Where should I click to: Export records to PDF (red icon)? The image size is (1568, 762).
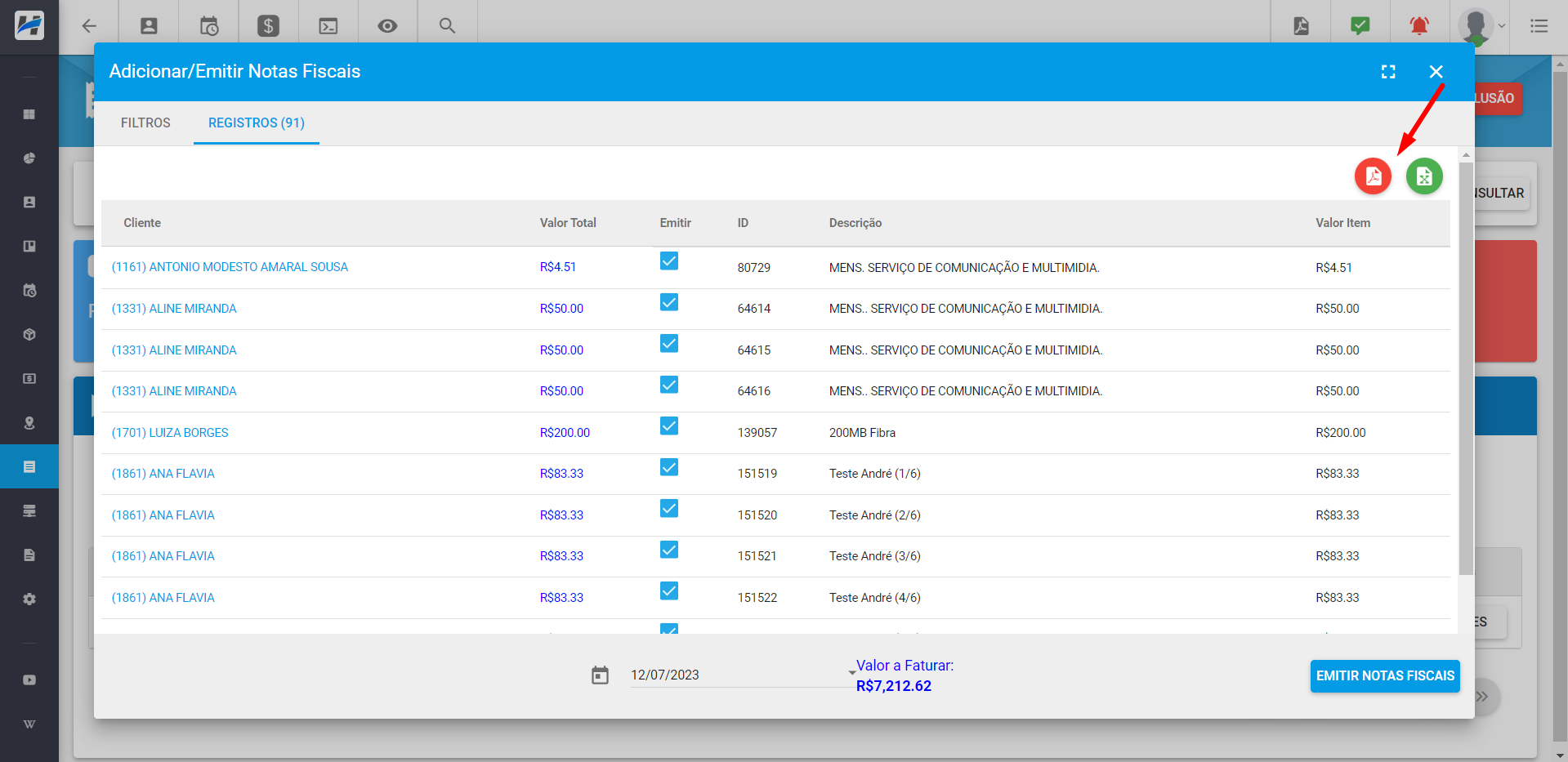coord(1373,176)
